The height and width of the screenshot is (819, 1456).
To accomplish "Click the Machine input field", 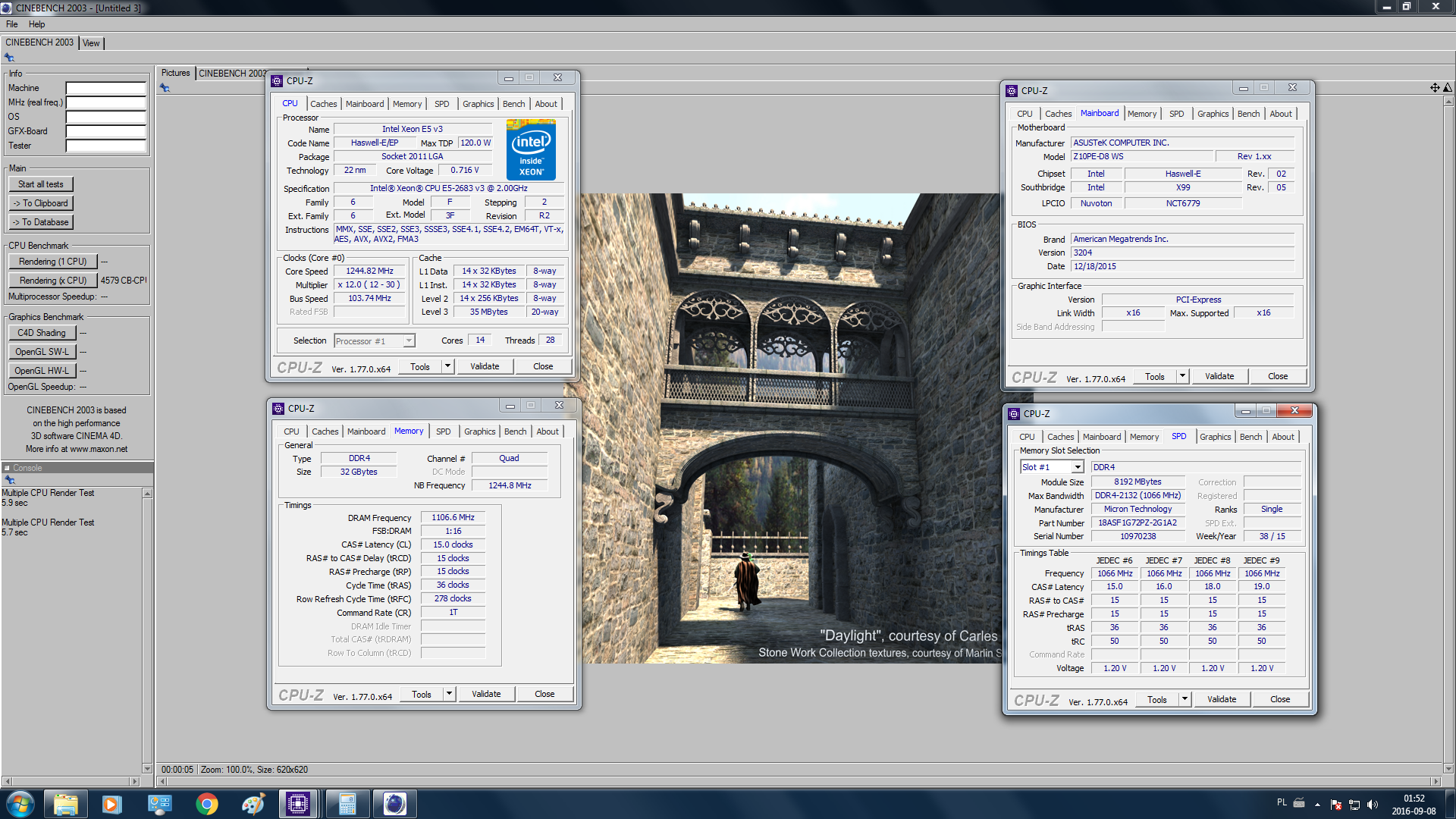I will tap(105, 88).
